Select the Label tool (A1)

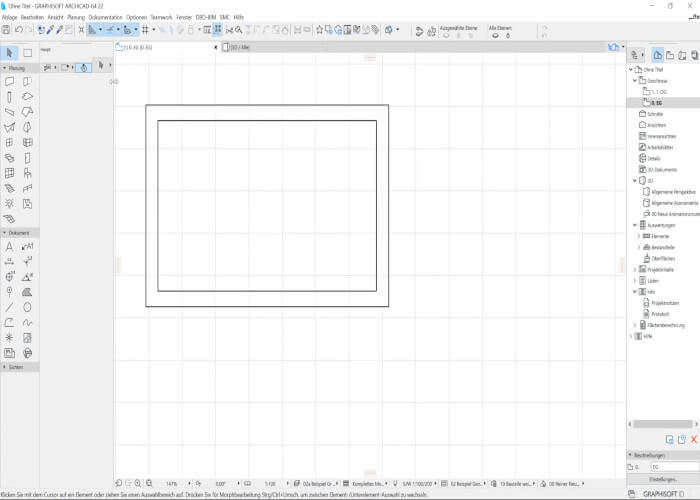[x=27, y=246]
